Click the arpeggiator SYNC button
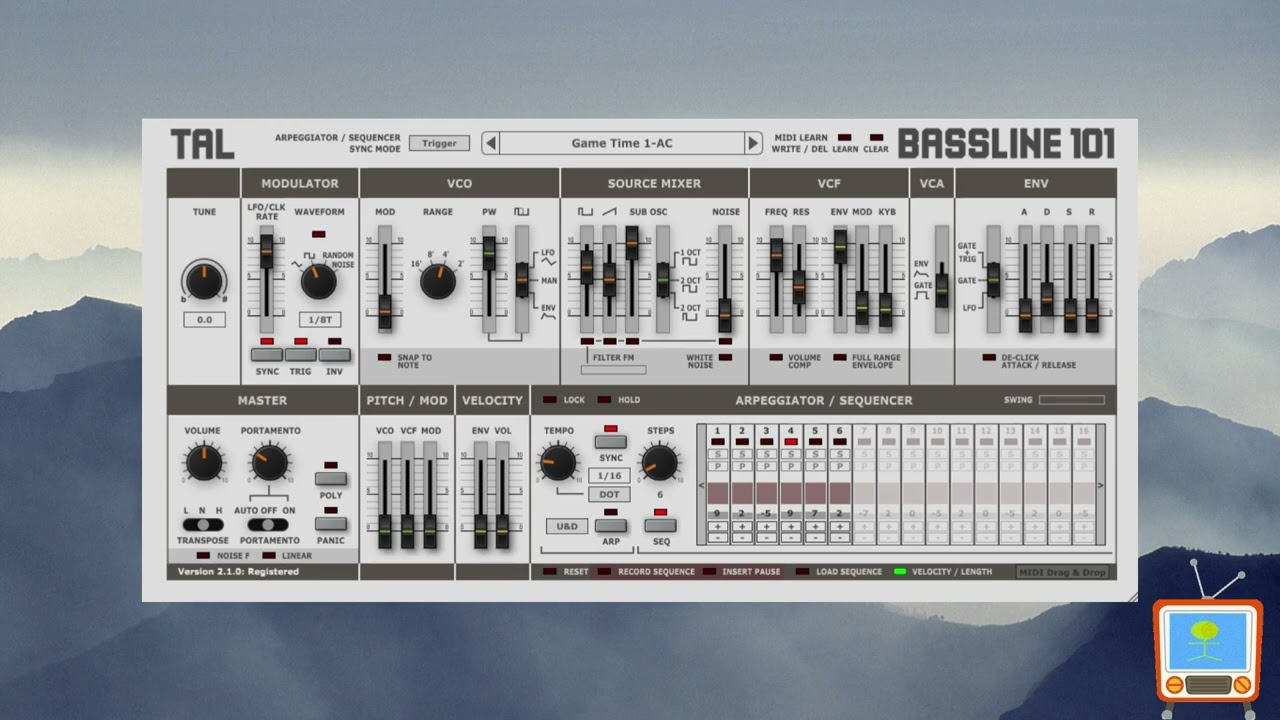Image resolution: width=1280 pixels, height=720 pixels. coord(610,441)
